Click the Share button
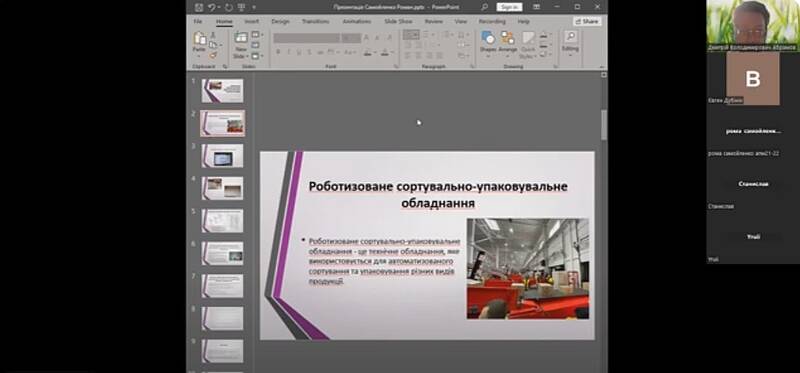Image resolution: width=800 pixels, height=373 pixels. (587, 21)
